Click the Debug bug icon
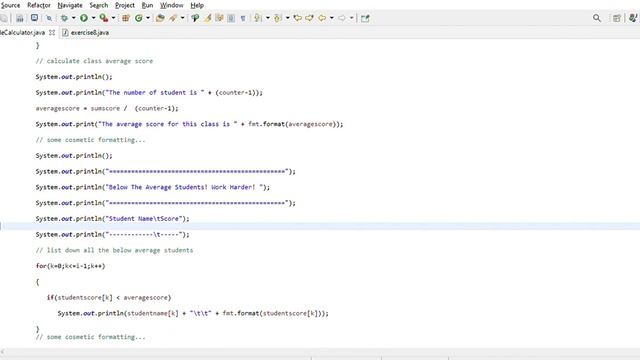Screen dimensions: 640x360 64,18
